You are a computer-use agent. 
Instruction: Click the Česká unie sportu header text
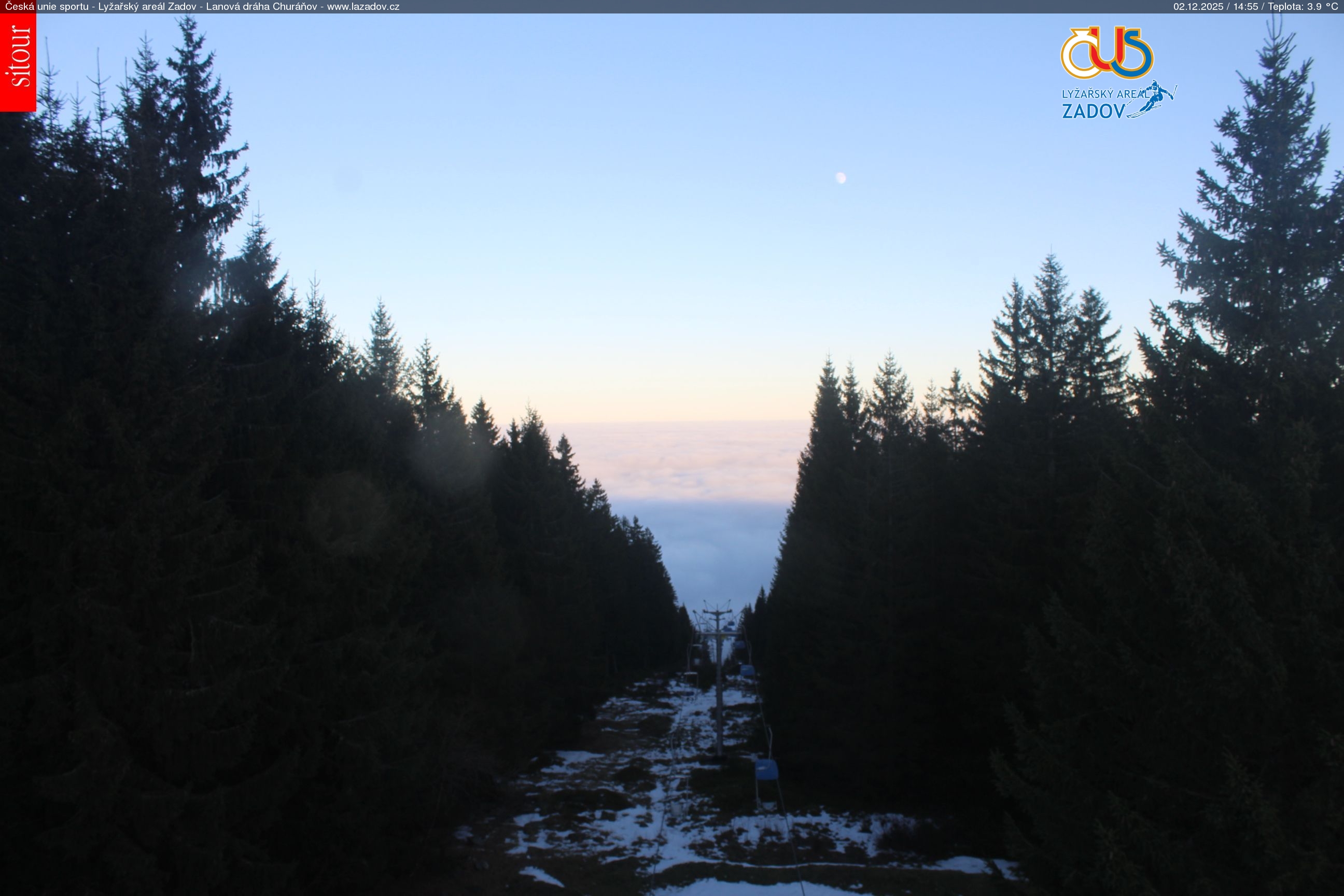tap(47, 7)
